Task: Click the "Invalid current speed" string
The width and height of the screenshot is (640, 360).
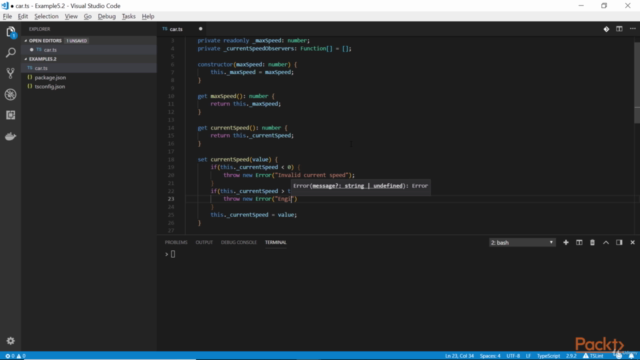Action: click(313, 175)
